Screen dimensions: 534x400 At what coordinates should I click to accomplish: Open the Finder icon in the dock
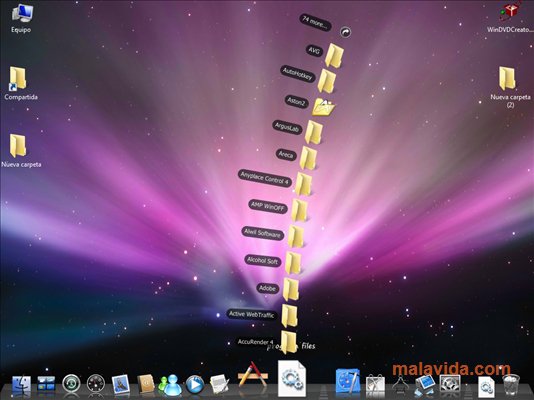[21, 384]
